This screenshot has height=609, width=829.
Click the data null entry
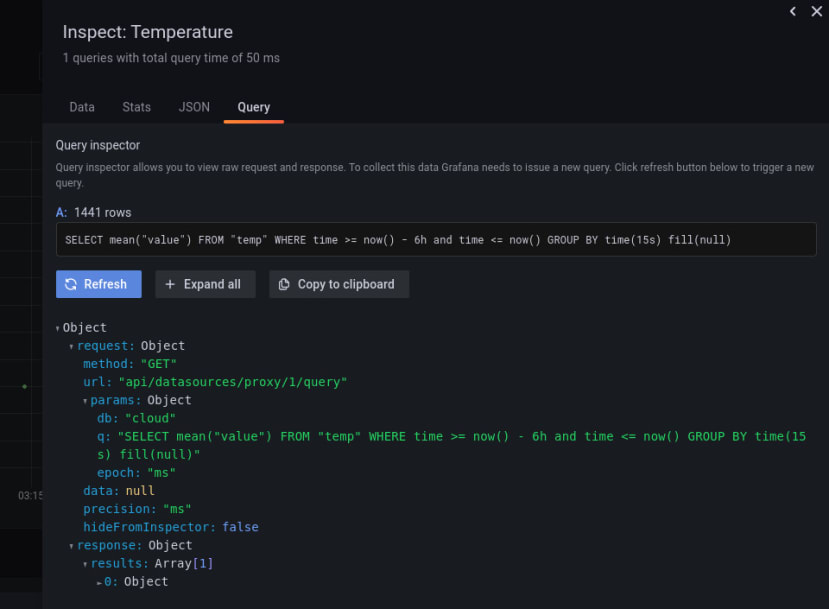coord(119,491)
